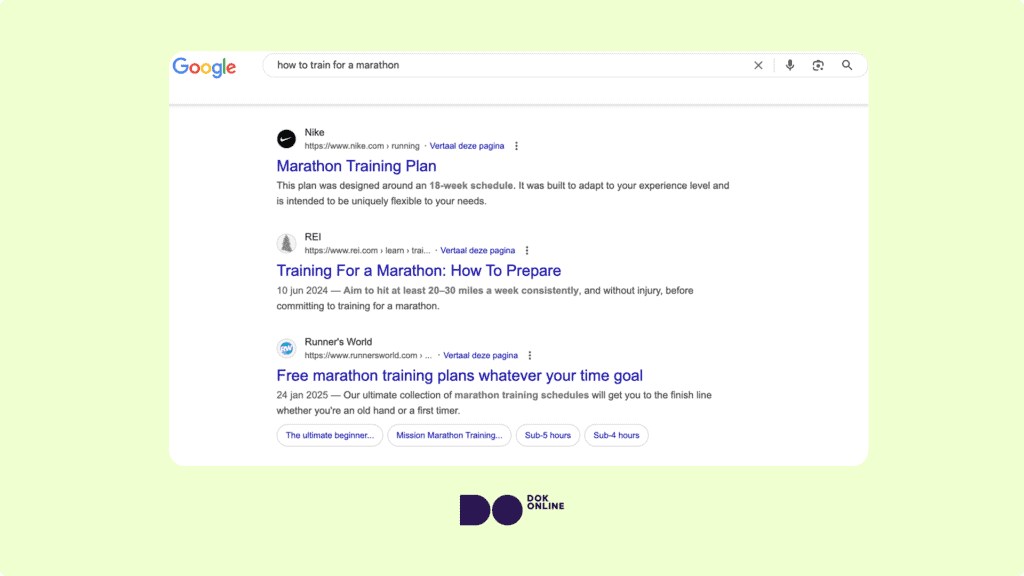Click the Nike favicon
1024x576 pixels.
click(x=286, y=138)
